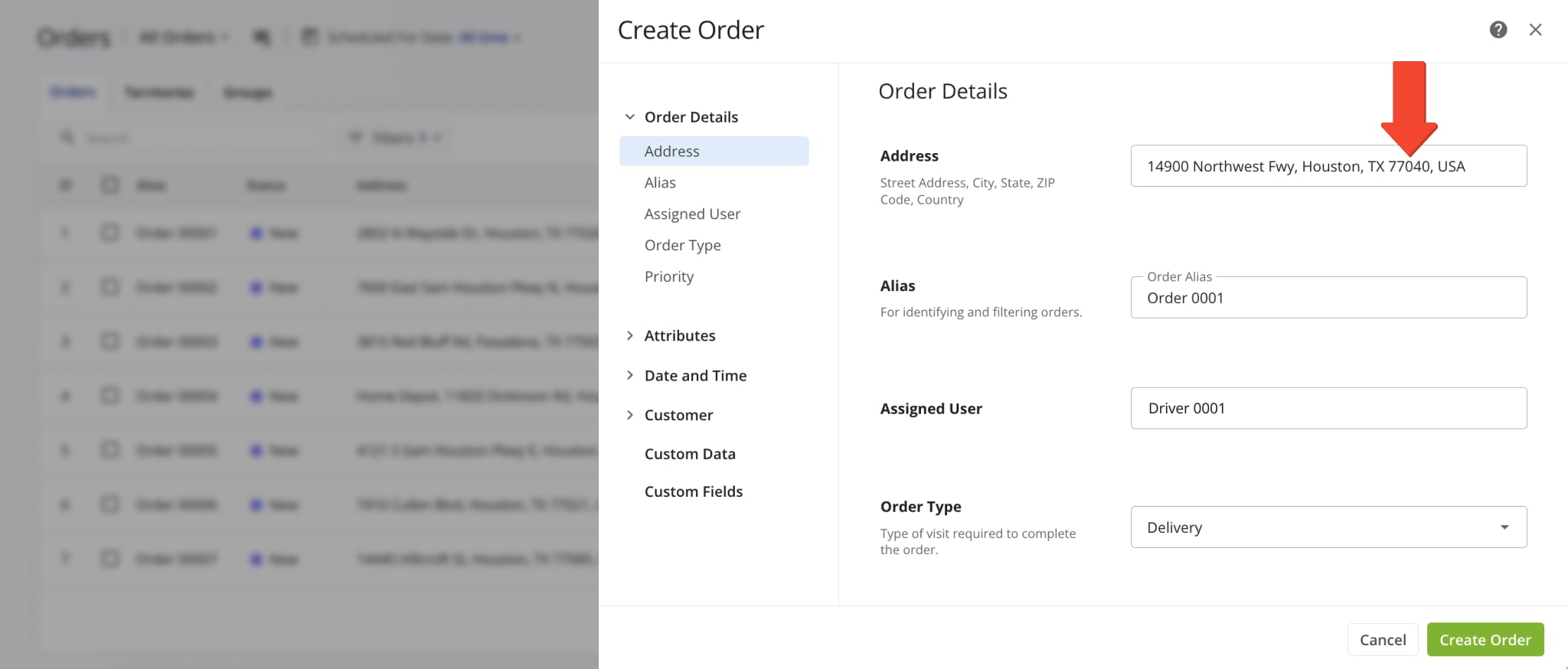Image resolution: width=1568 pixels, height=669 pixels.
Task: Open Custom Data section
Action: tap(690, 454)
